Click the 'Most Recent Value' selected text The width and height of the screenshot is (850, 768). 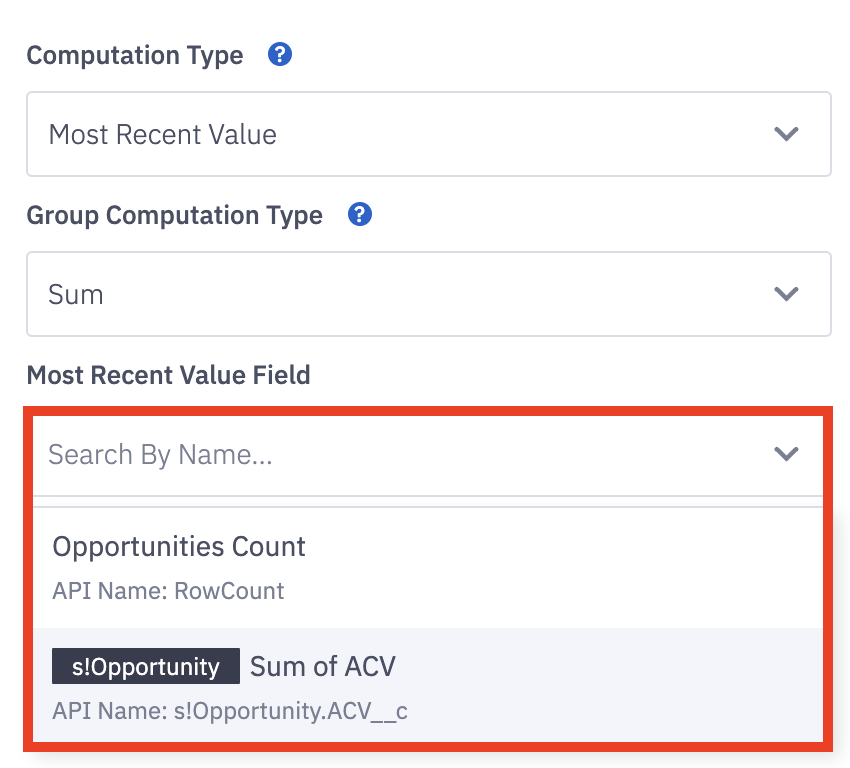(x=163, y=134)
